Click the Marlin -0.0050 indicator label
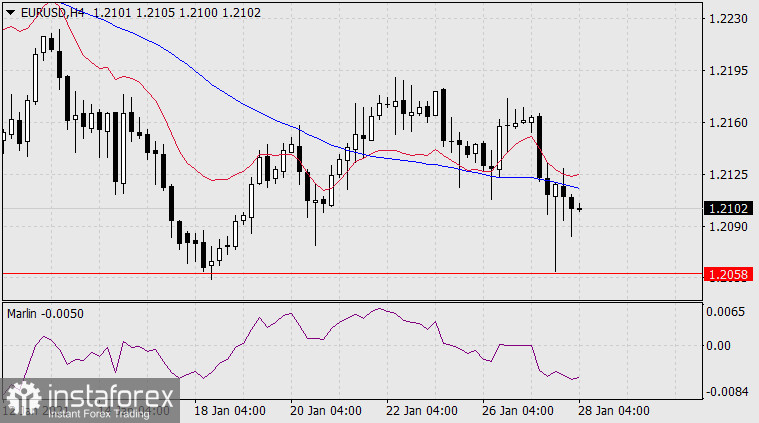Image resolution: width=759 pixels, height=423 pixels. (46, 314)
